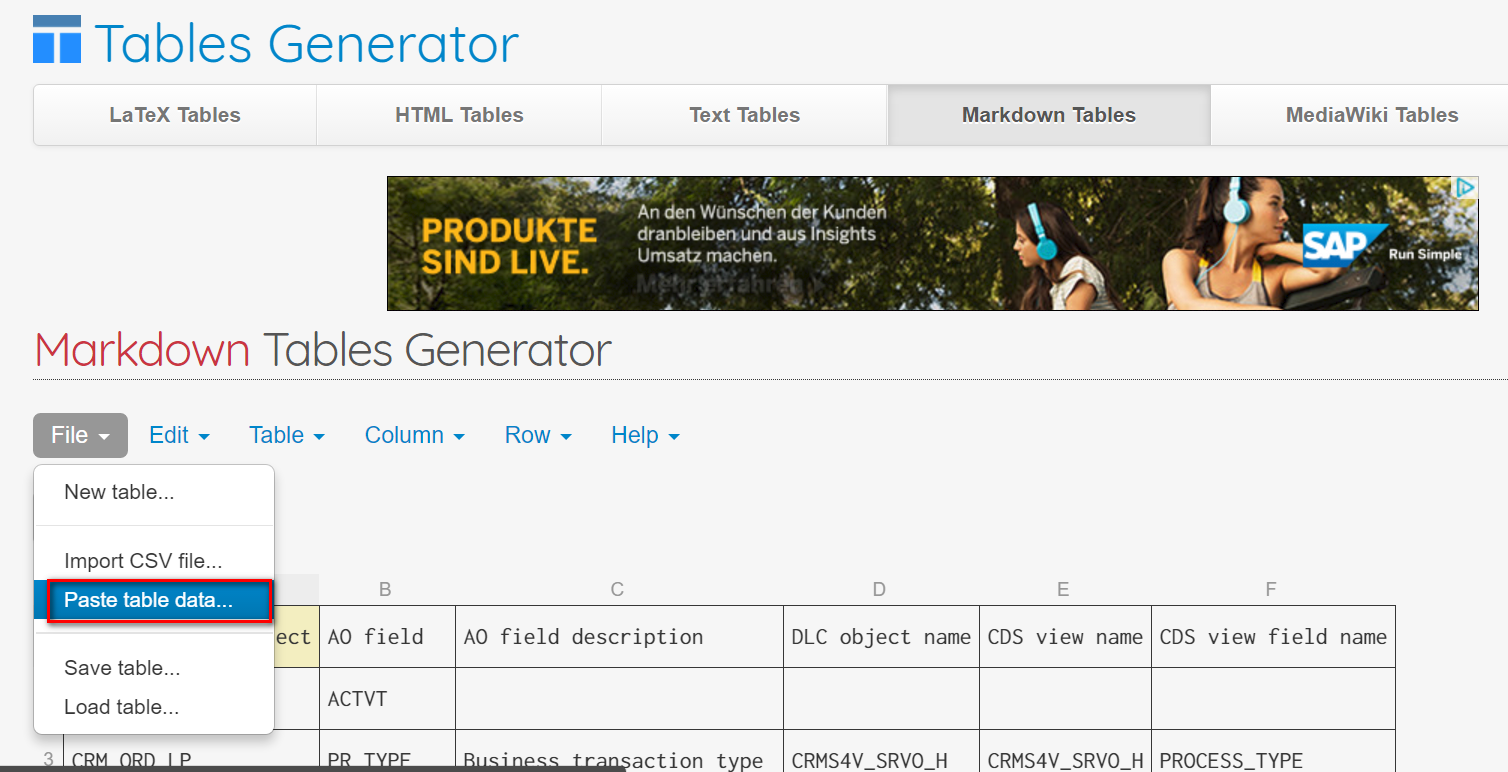Click the 'DLC object name' cell

click(x=881, y=637)
